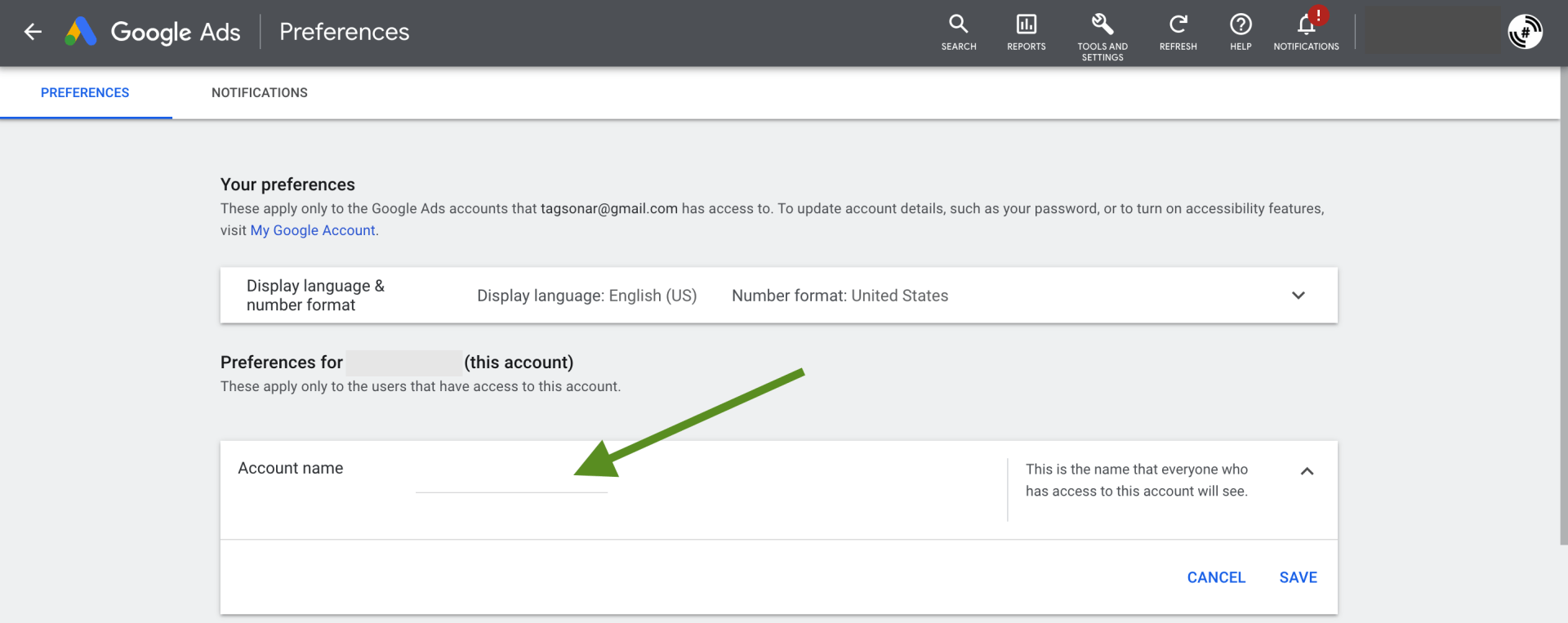Click the Google Ads logo
This screenshot has width=1568, height=623.
coord(153,32)
